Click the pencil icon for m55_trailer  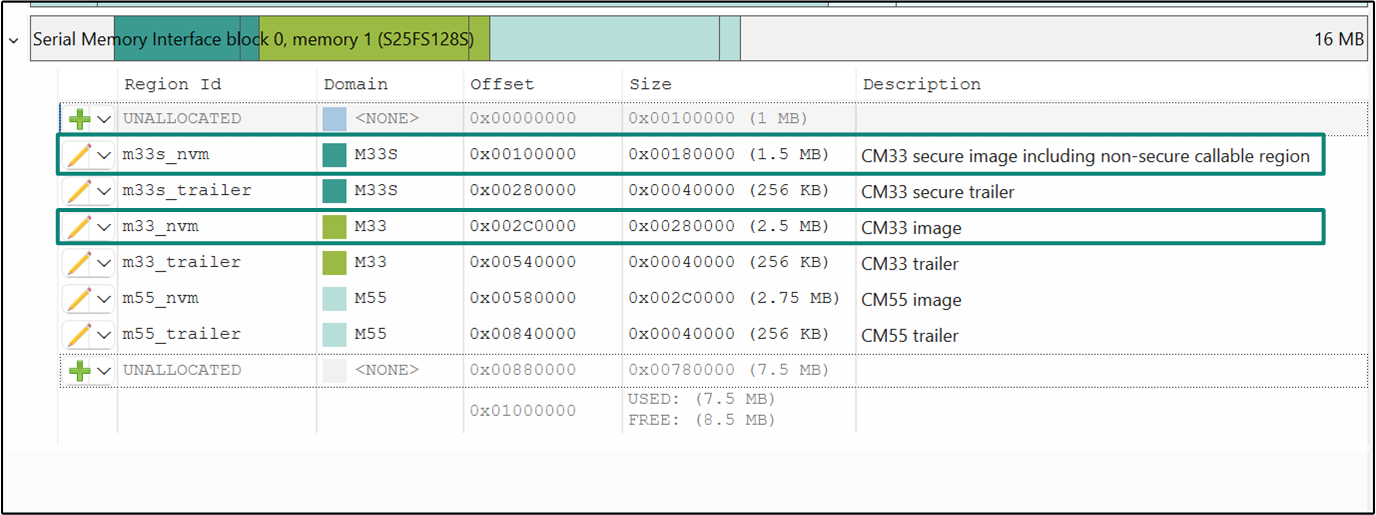pyautogui.click(x=78, y=335)
